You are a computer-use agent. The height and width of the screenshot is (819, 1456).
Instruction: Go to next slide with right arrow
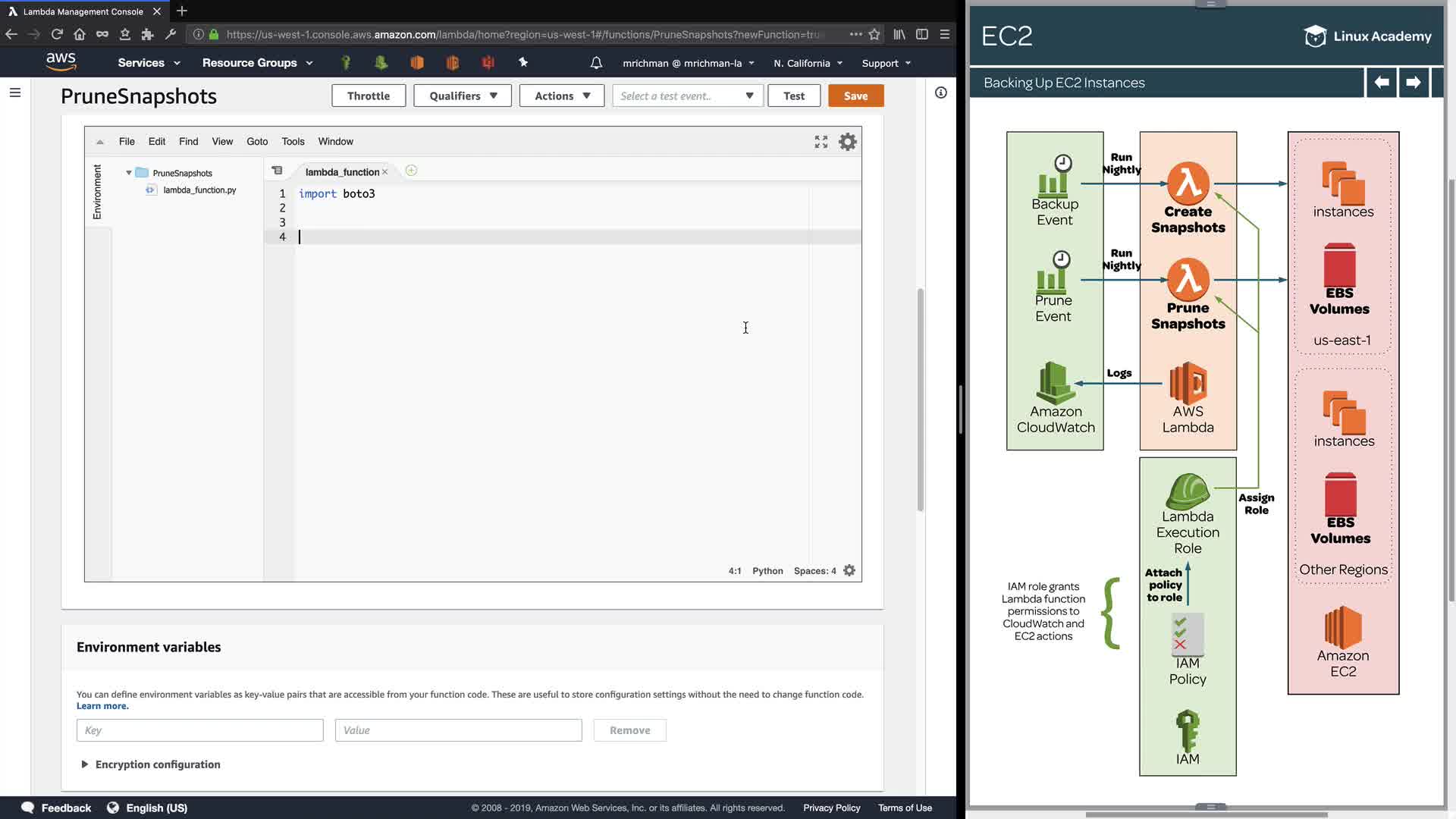click(1413, 82)
